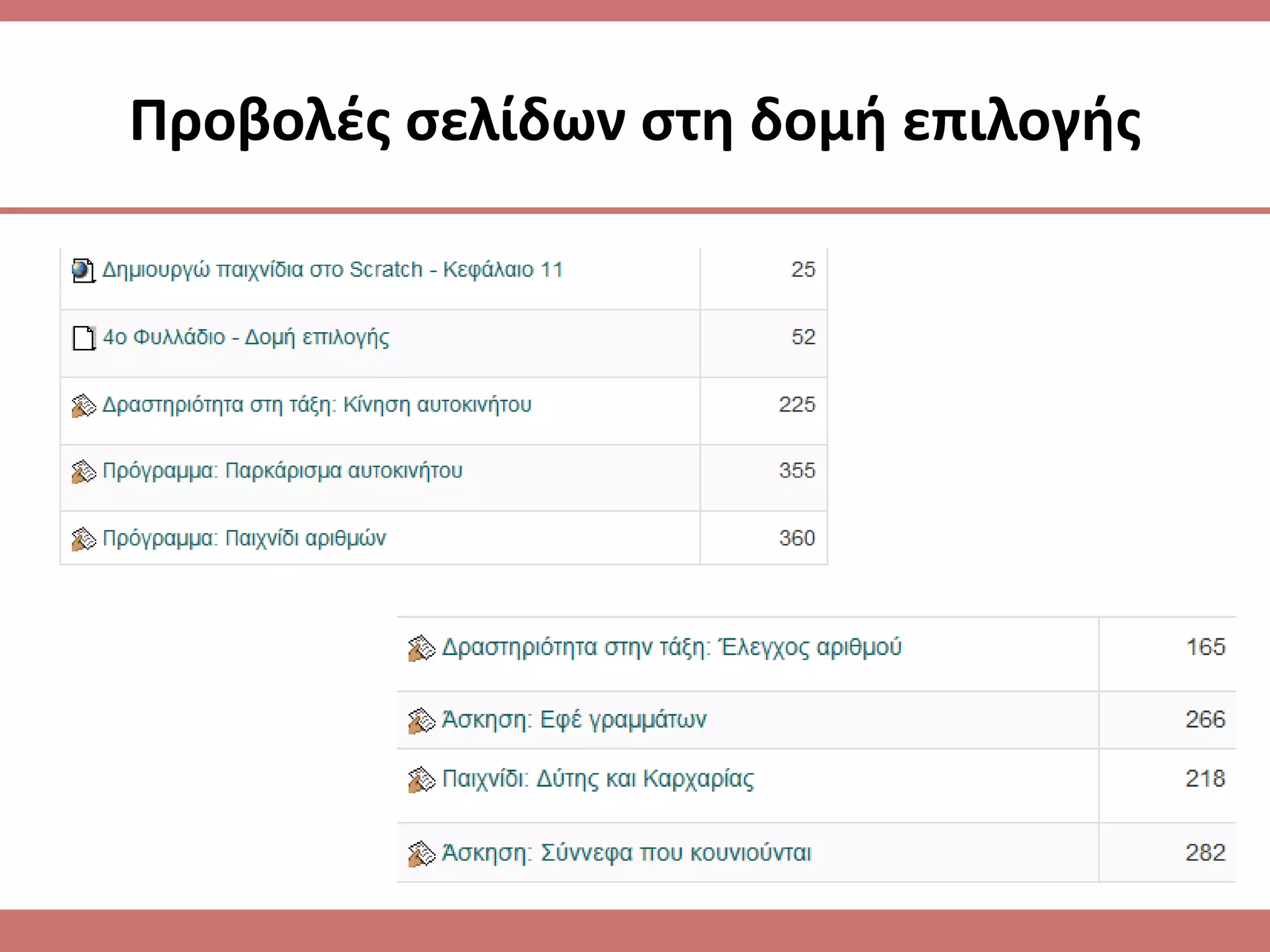Click the assignment icon beside Δύτης και Καρχαρίας
This screenshot has height=952, width=1270.
coord(422,780)
